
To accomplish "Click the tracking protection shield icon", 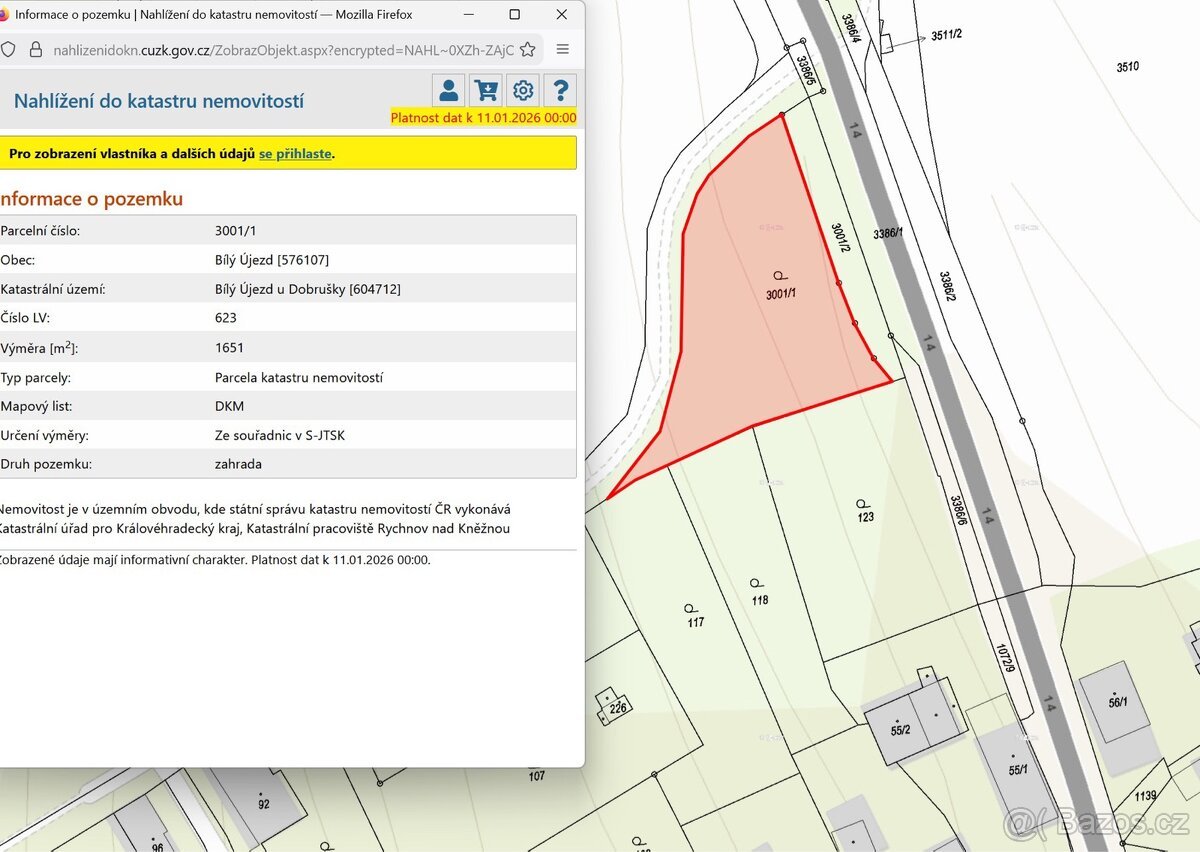I will click(8, 49).
